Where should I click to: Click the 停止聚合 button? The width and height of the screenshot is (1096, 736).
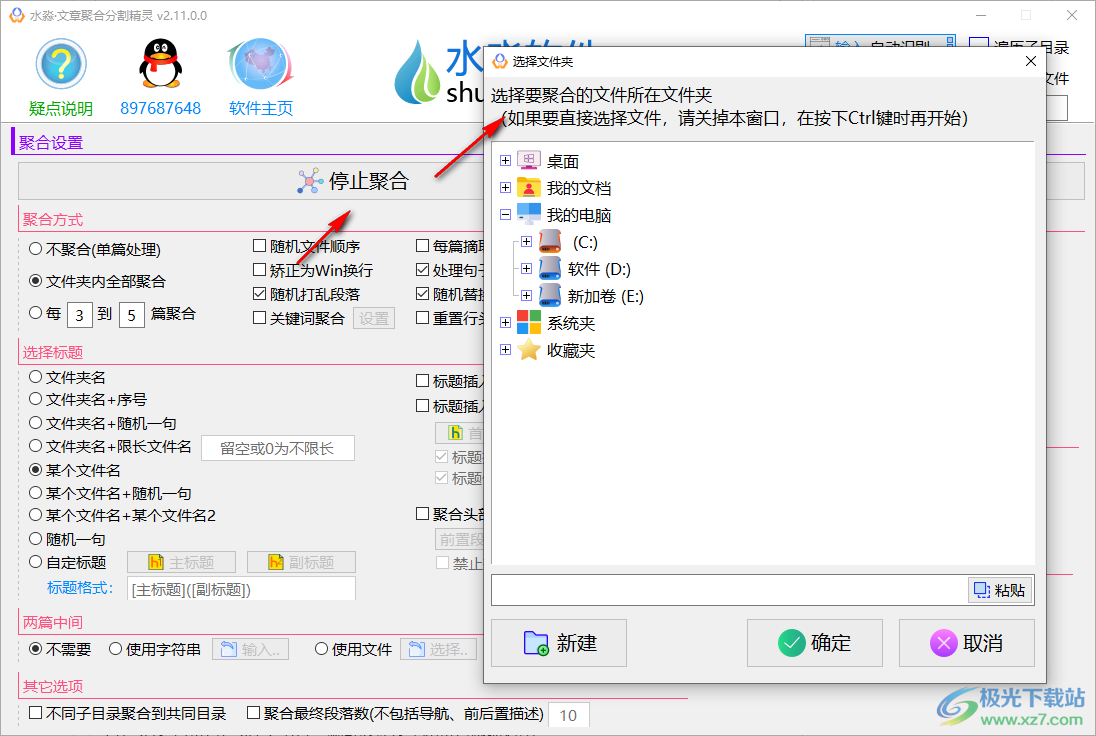point(353,181)
